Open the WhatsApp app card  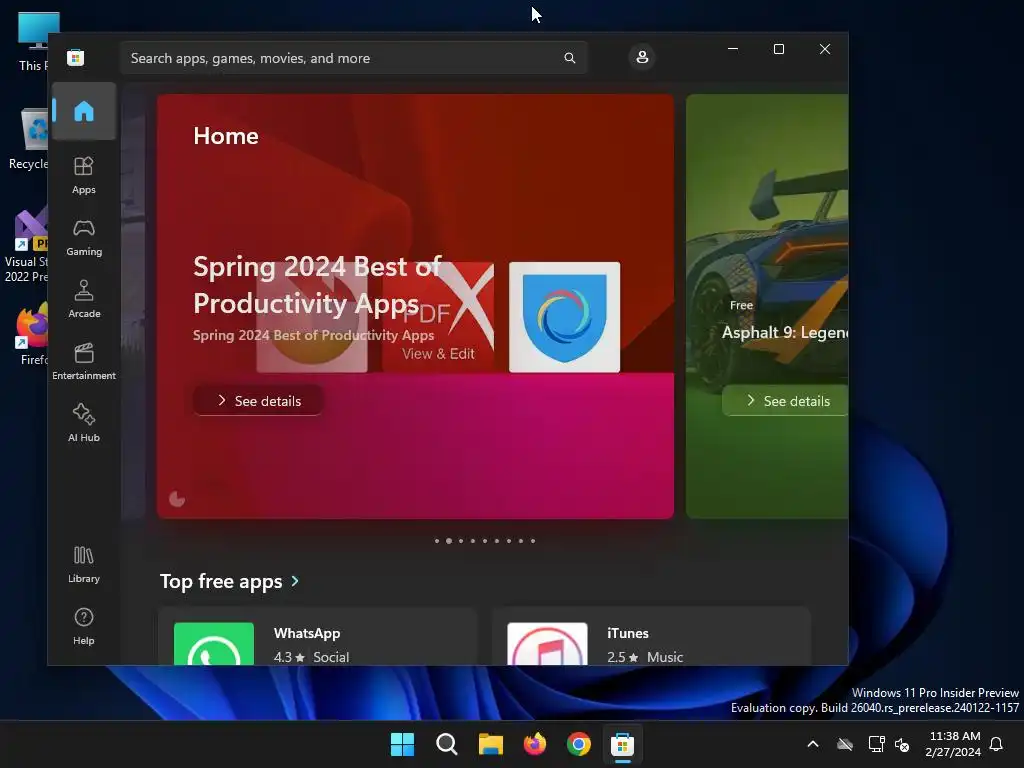(x=317, y=637)
